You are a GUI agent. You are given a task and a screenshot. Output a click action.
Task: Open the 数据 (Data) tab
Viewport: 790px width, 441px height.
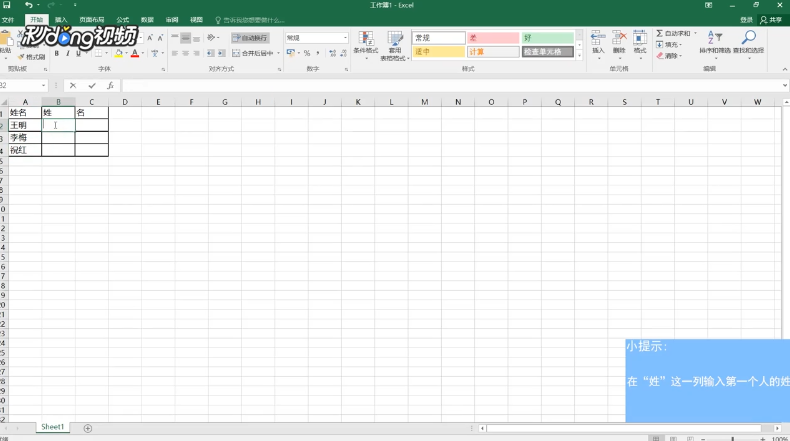147,20
